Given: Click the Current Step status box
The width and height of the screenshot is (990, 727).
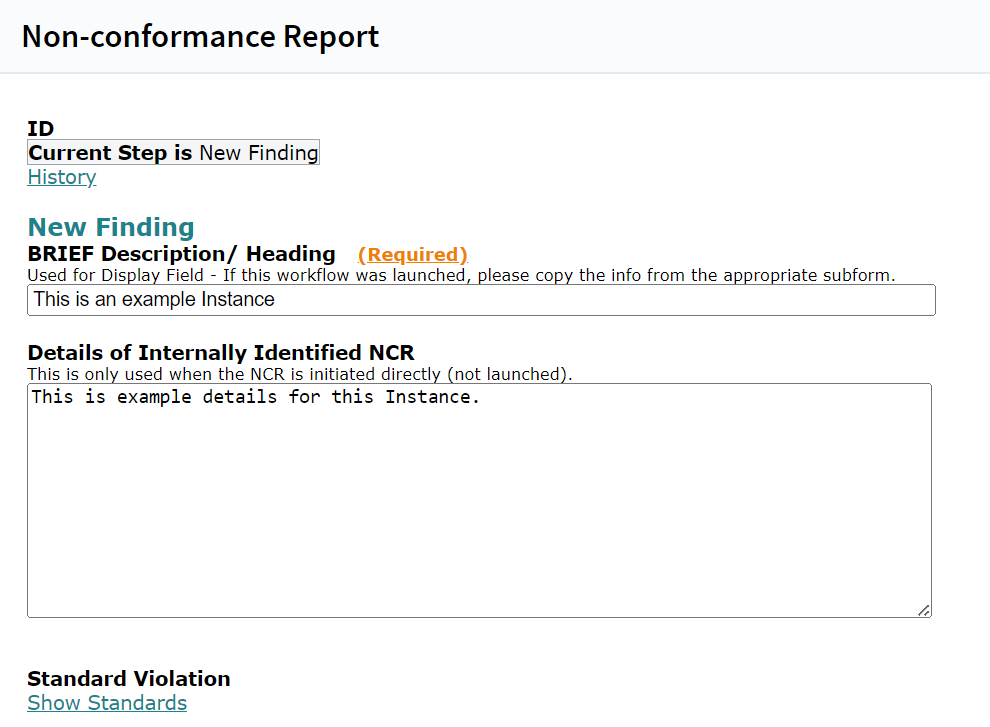Looking at the screenshot, I should click(x=173, y=153).
